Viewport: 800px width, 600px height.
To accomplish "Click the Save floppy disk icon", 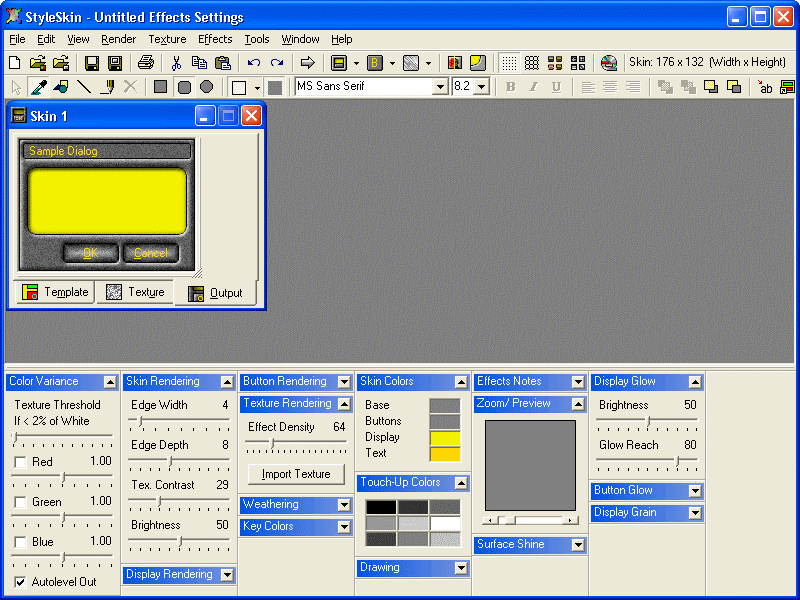I will pyautogui.click(x=92, y=63).
